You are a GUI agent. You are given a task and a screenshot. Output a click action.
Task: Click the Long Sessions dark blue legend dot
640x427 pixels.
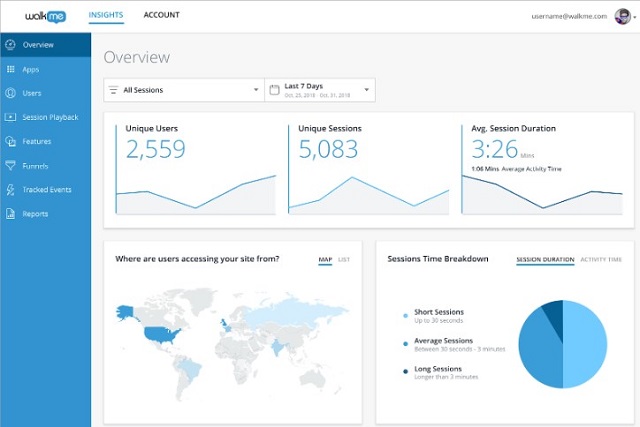coord(405,371)
